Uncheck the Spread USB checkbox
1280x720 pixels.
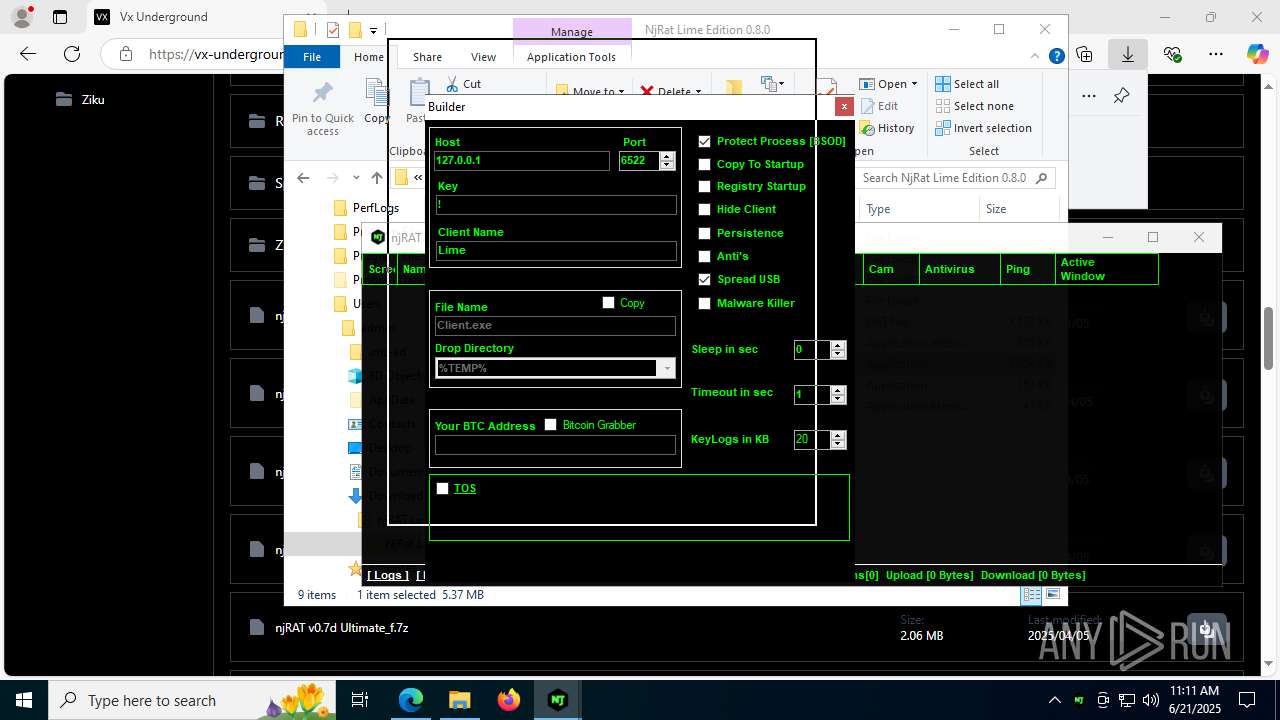(705, 279)
